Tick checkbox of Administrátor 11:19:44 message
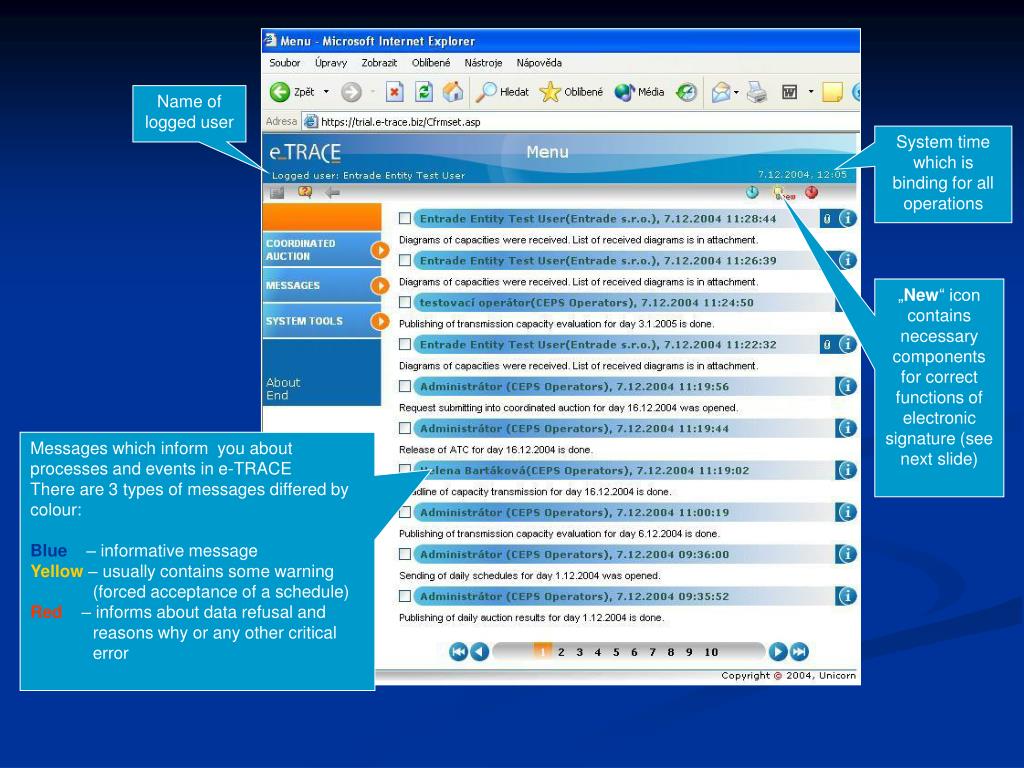The width and height of the screenshot is (1024, 768). click(405, 428)
